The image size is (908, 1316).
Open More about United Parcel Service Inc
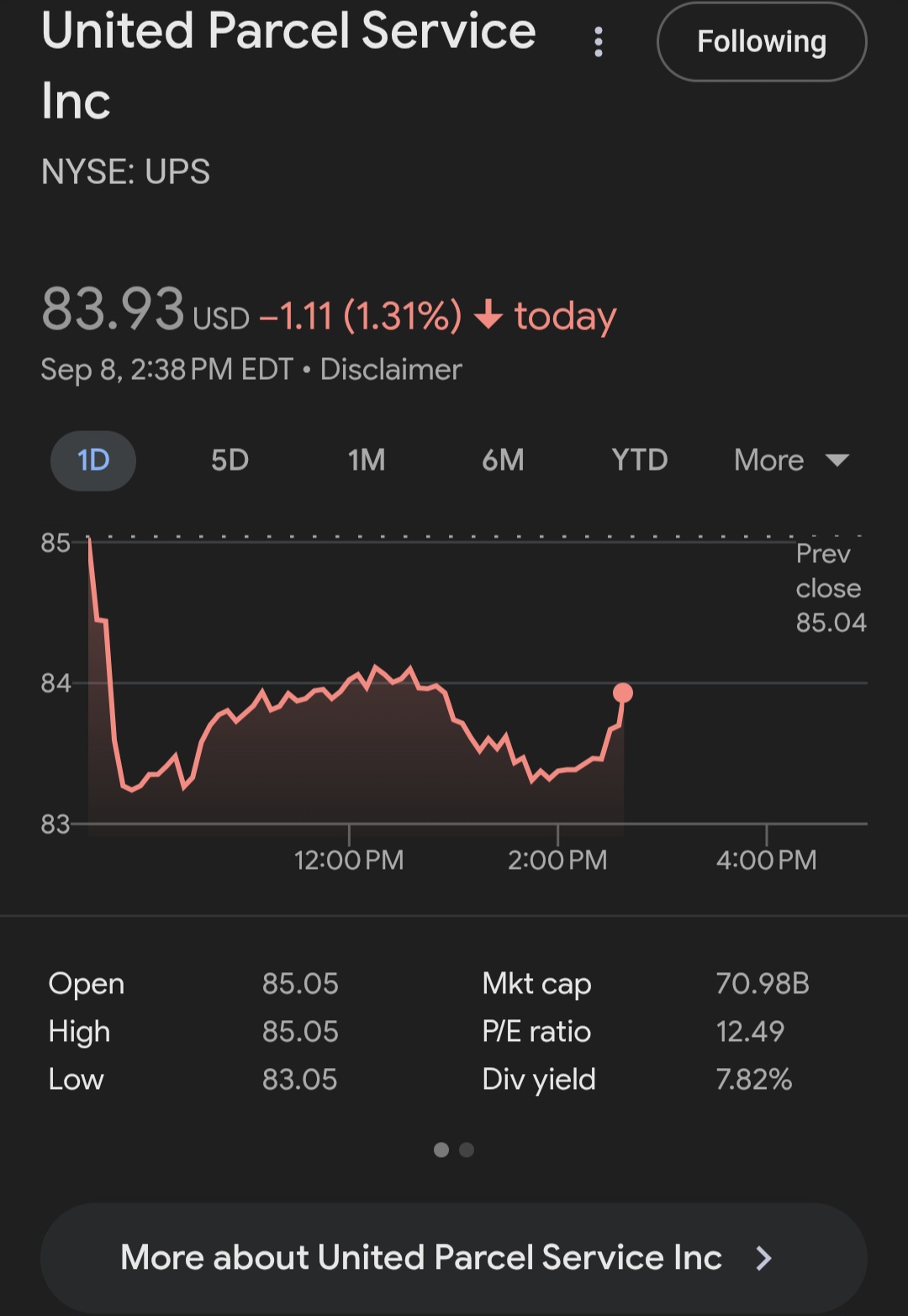coord(421,1257)
